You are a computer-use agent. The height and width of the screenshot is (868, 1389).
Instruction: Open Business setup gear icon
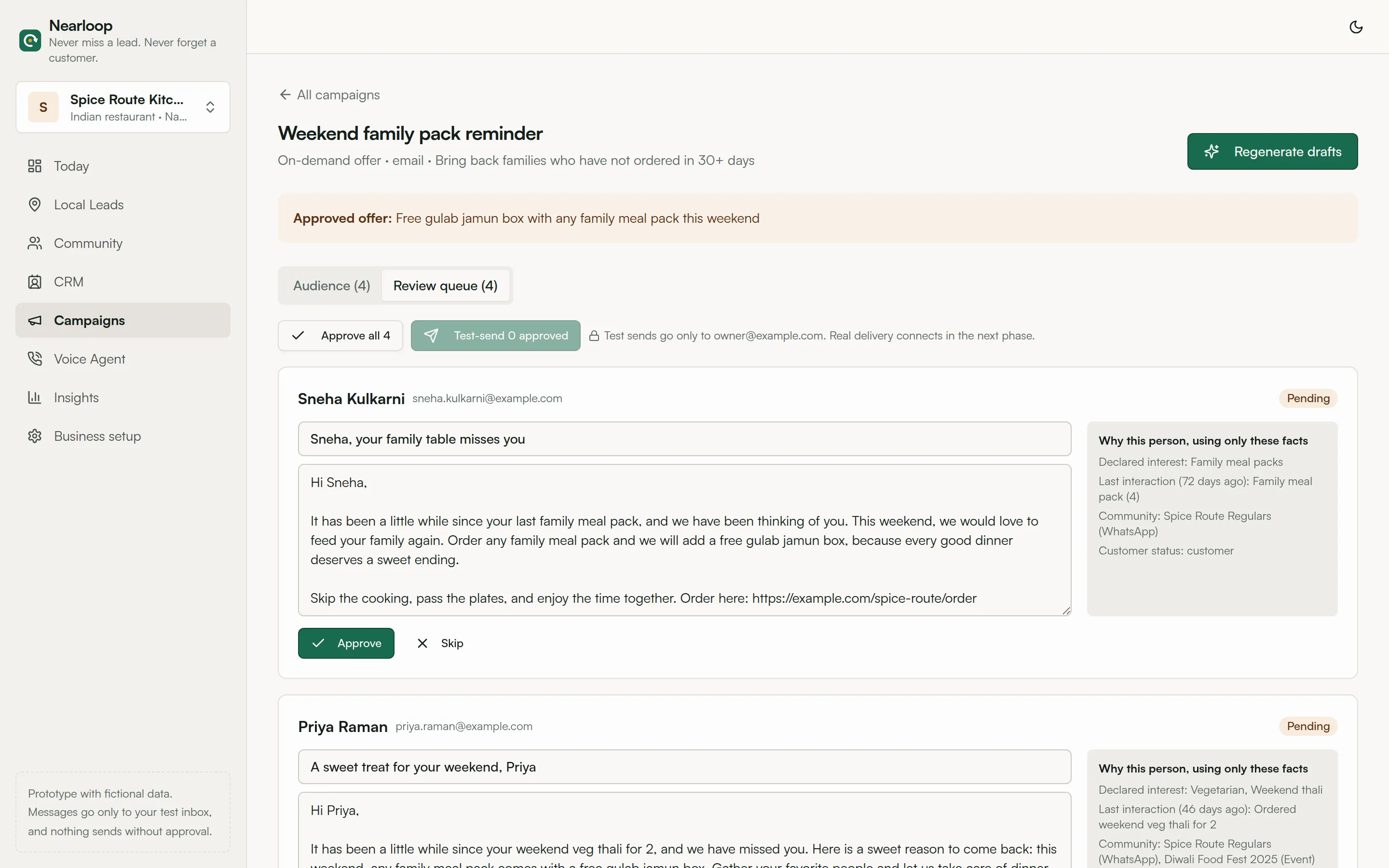tap(34, 436)
